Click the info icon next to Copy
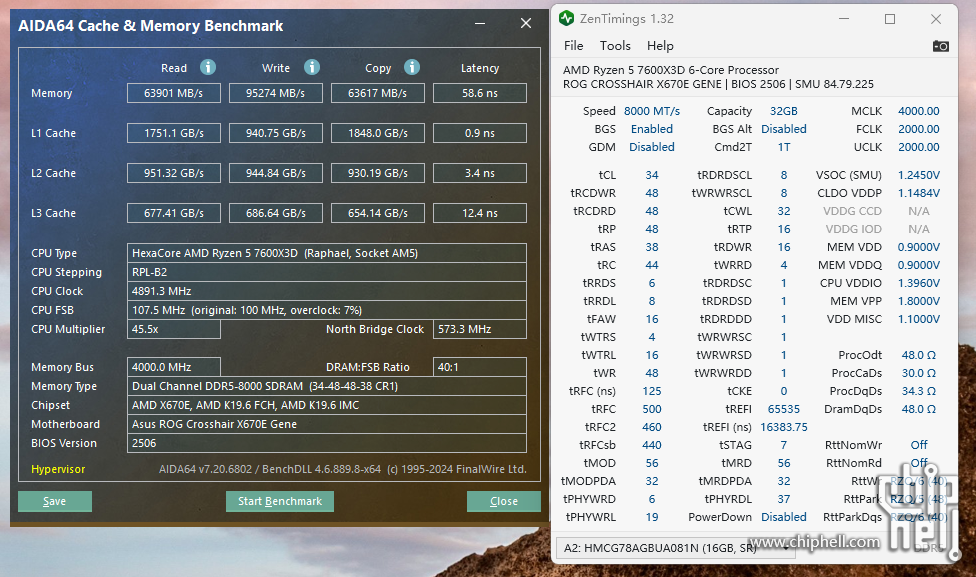Image resolution: width=976 pixels, height=577 pixels. coord(411,67)
